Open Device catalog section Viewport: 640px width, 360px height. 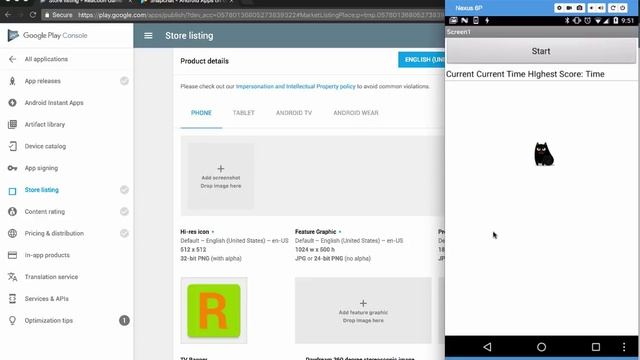point(45,146)
